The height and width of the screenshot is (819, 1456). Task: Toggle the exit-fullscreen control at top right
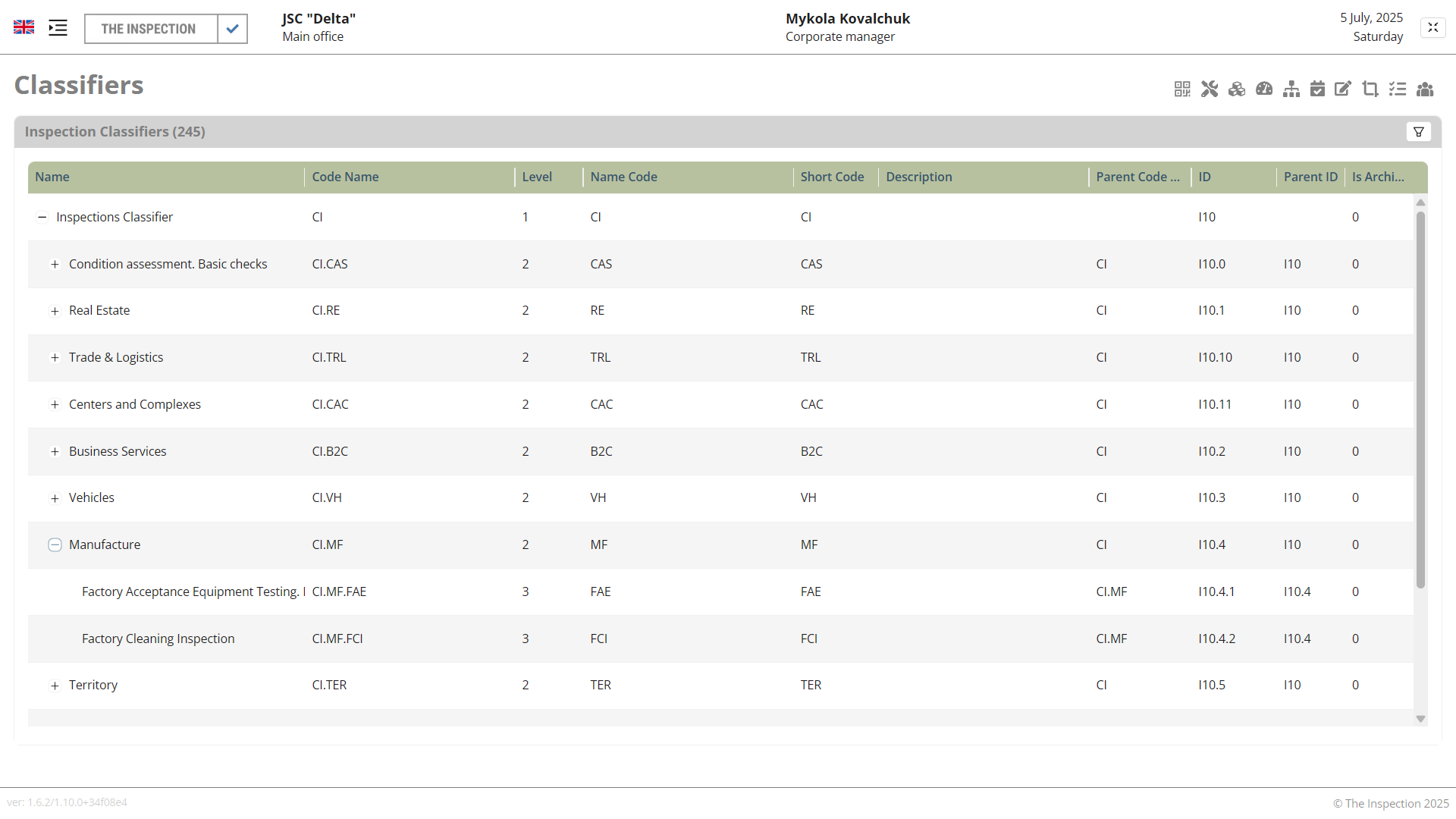pos(1433,27)
